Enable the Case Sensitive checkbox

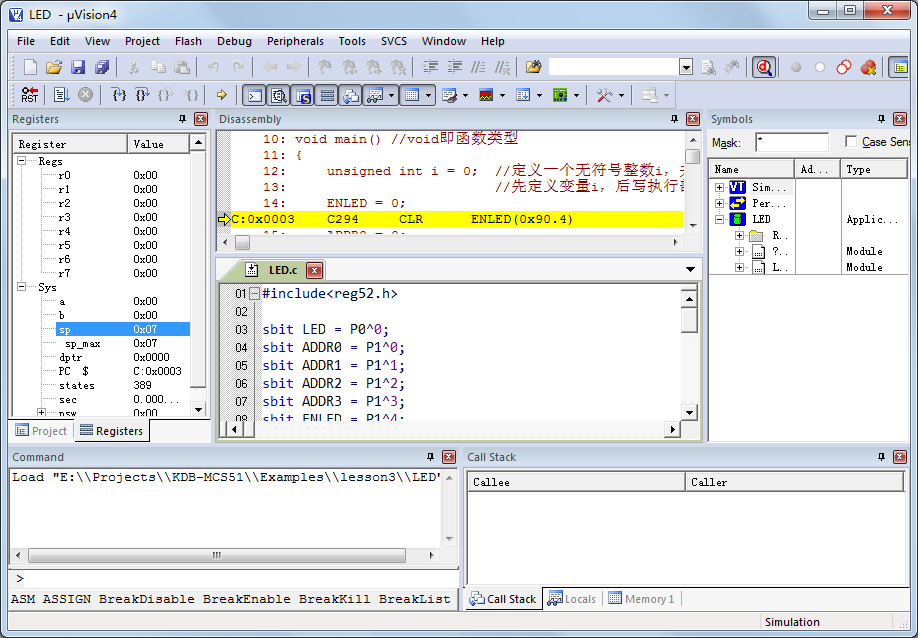pyautogui.click(x=851, y=142)
